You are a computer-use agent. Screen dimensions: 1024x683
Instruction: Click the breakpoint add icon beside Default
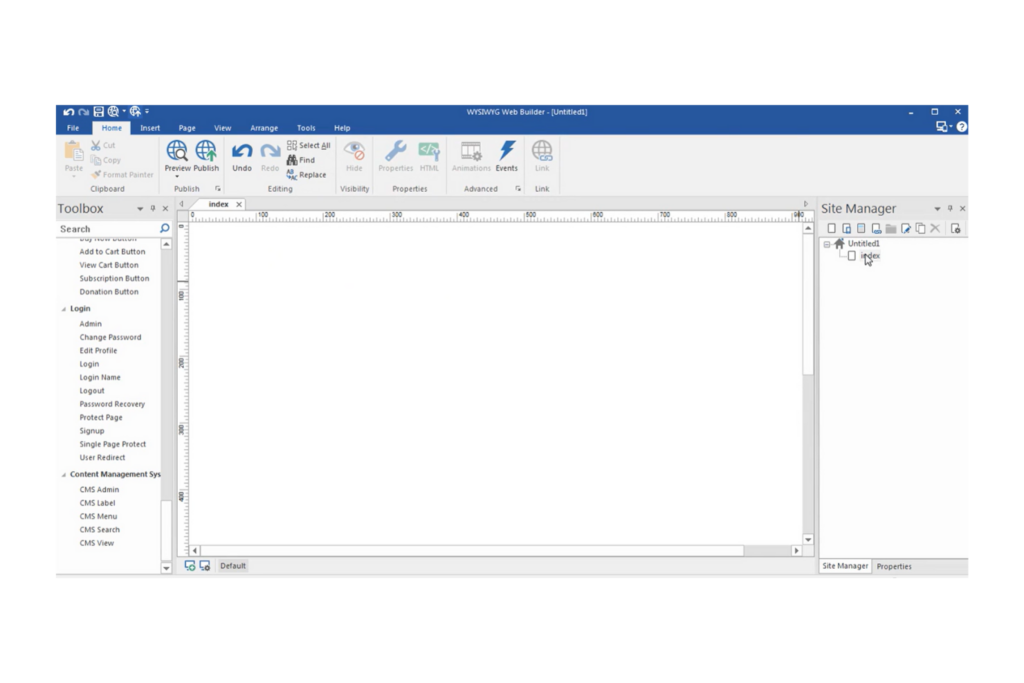coord(190,565)
